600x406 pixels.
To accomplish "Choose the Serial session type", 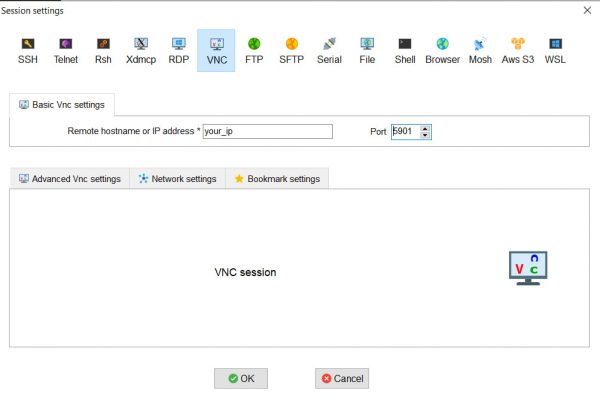I will point(329,51).
